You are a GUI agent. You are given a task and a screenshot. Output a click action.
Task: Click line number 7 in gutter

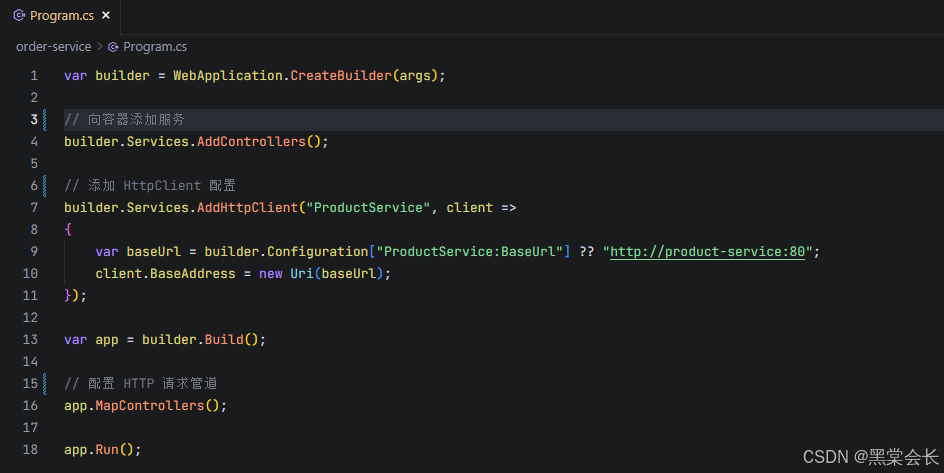pos(34,208)
